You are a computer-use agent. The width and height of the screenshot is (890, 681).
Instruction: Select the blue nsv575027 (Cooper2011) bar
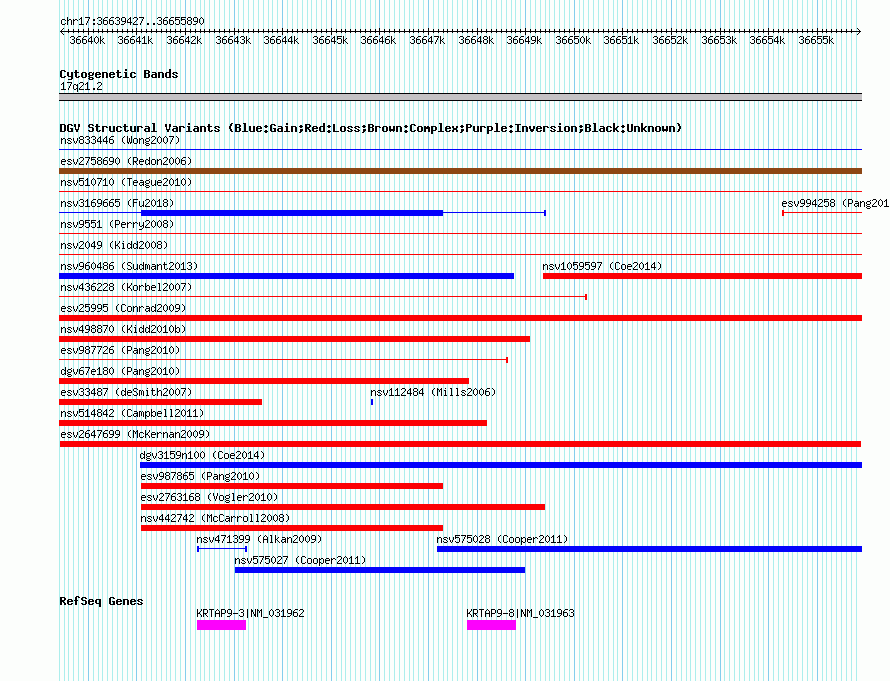pos(380,570)
